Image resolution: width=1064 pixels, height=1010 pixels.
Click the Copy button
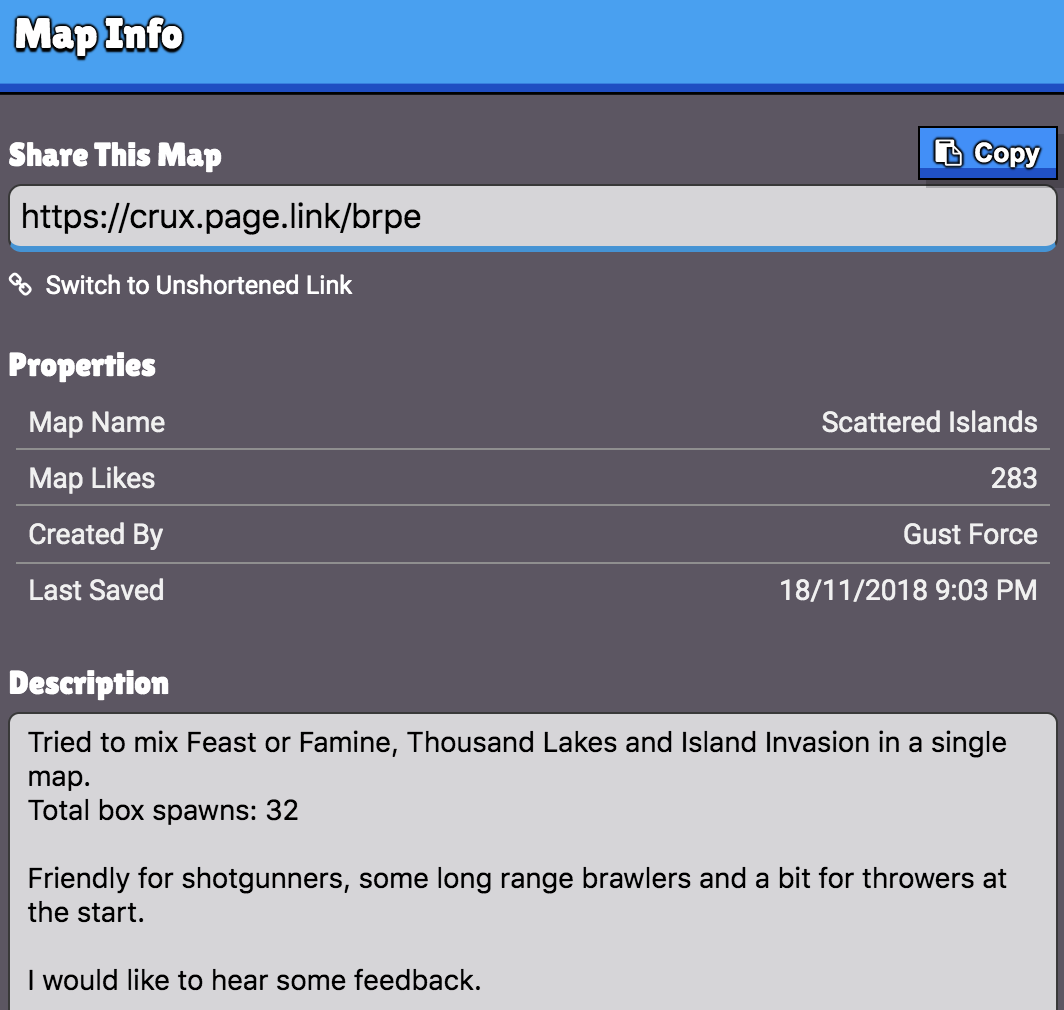tap(987, 153)
